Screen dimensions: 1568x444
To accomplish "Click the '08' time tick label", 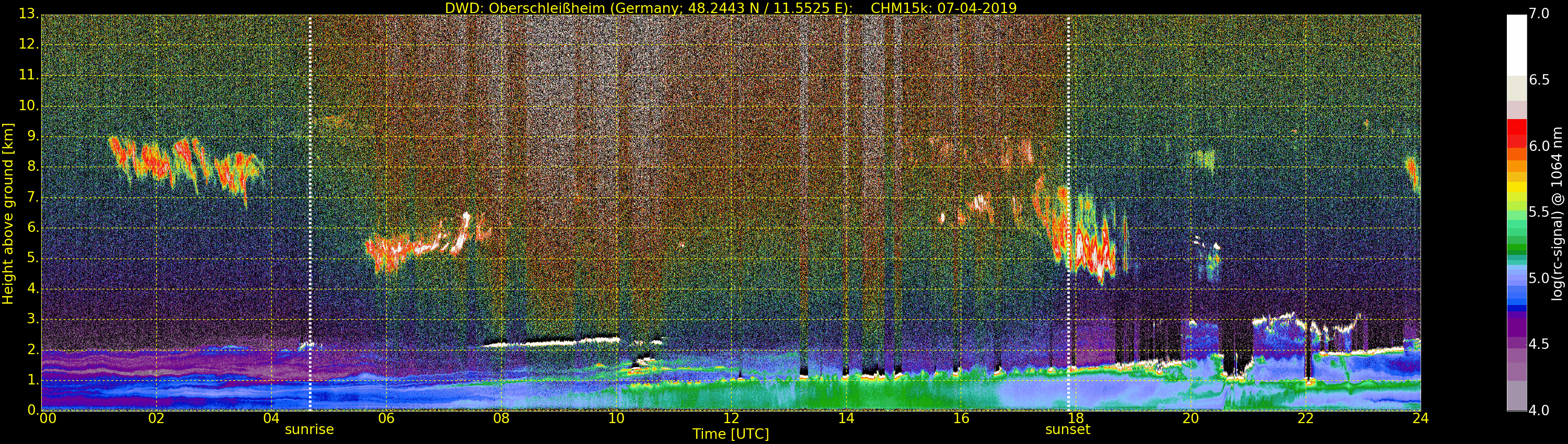I will (x=501, y=418).
